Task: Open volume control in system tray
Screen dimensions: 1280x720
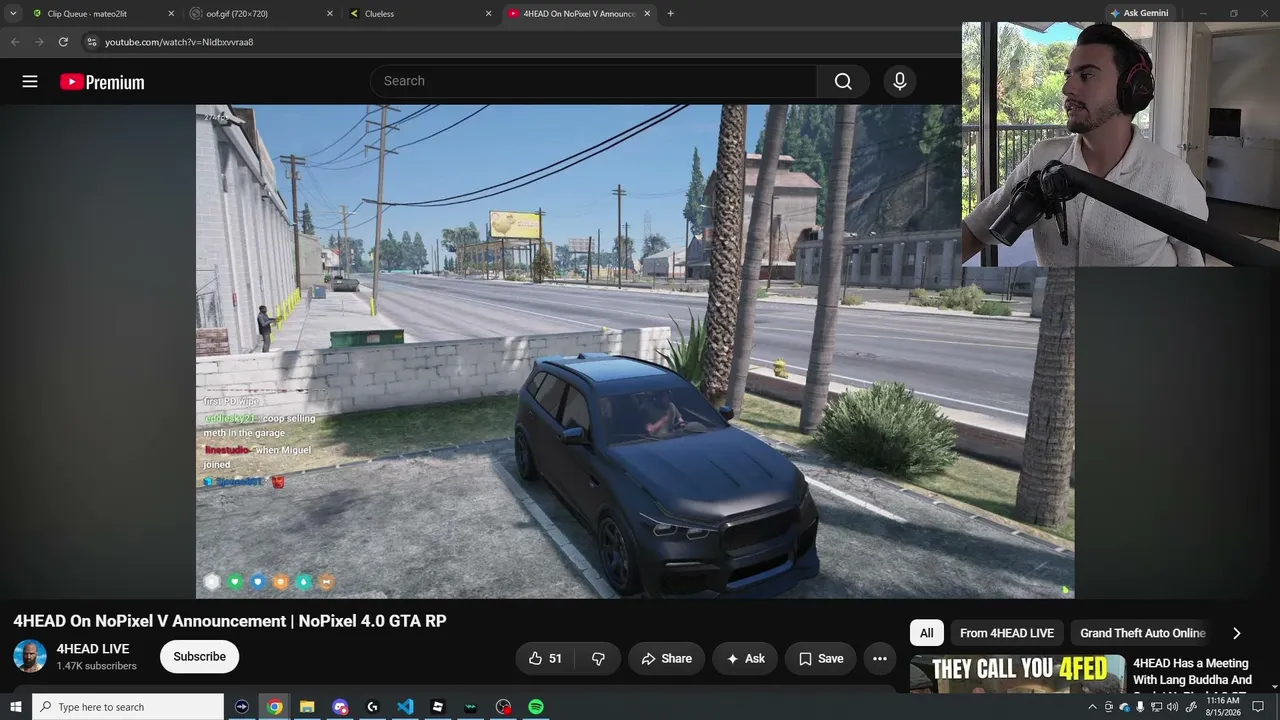Action: (x=1173, y=707)
